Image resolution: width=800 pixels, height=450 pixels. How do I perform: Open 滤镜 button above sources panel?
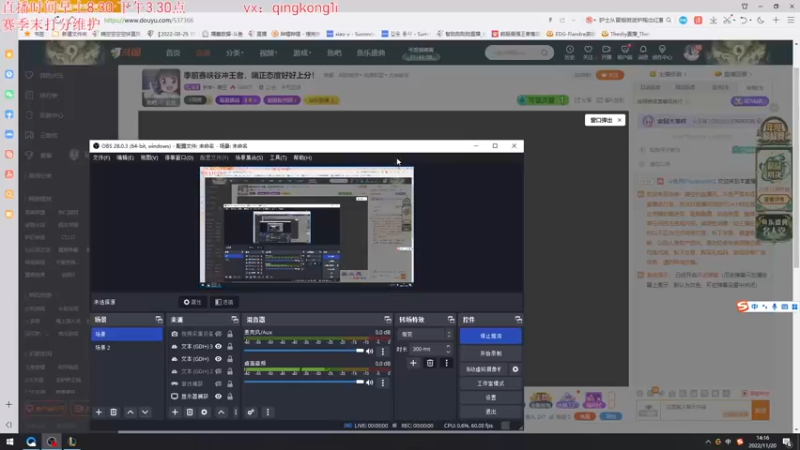pyautogui.click(x=224, y=302)
